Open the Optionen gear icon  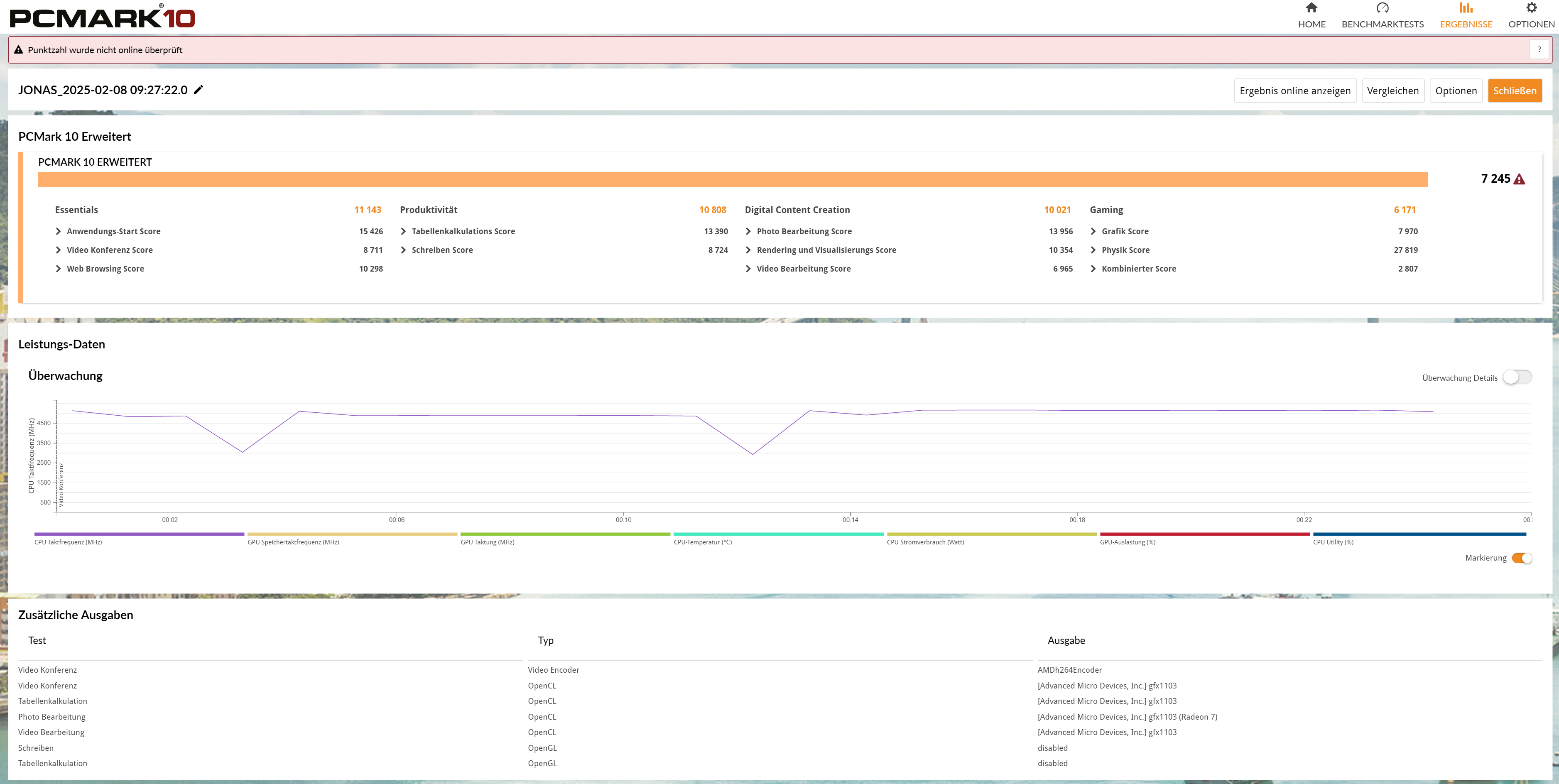pyautogui.click(x=1531, y=8)
